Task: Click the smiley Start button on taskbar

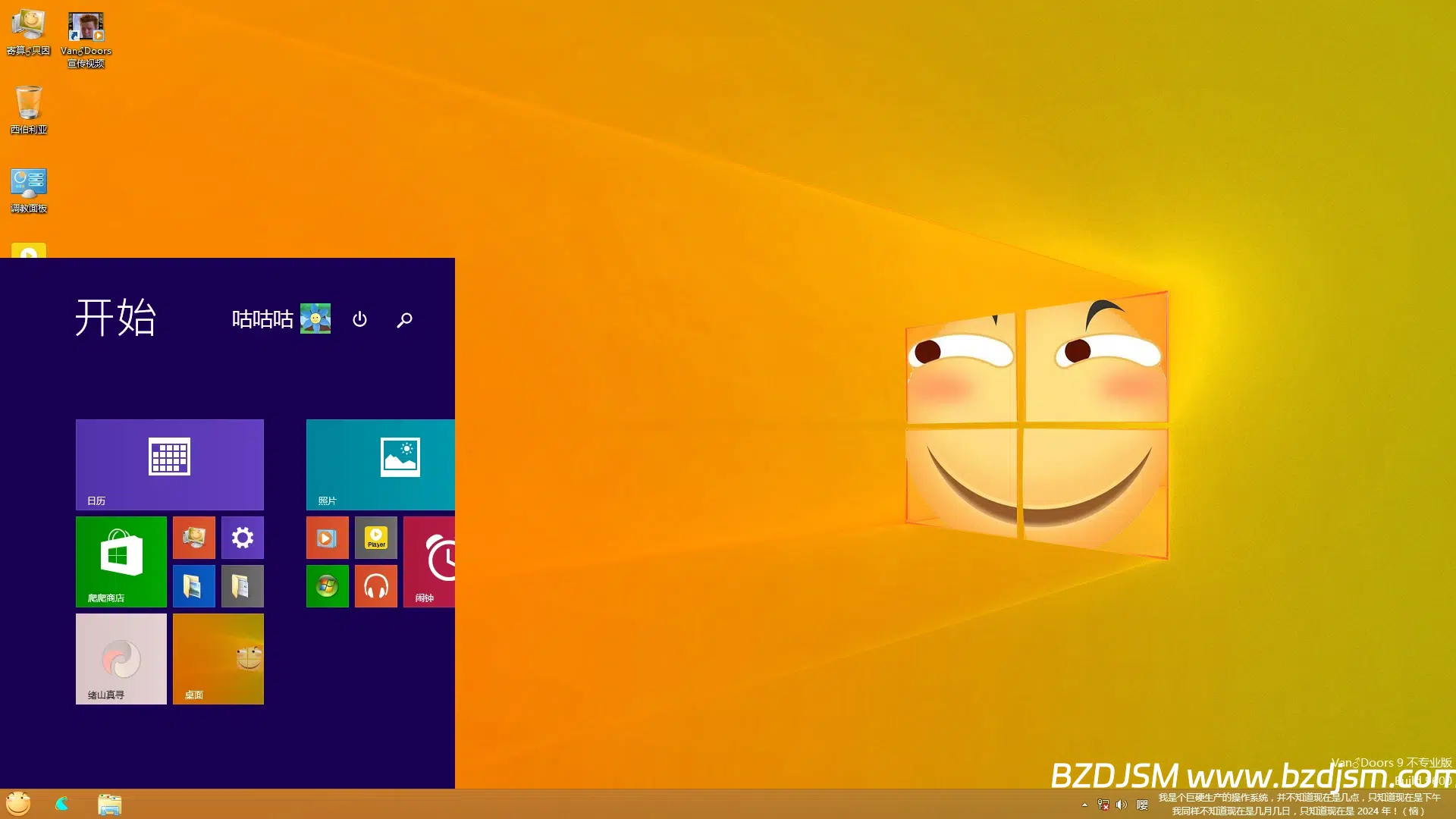Action: [x=18, y=804]
